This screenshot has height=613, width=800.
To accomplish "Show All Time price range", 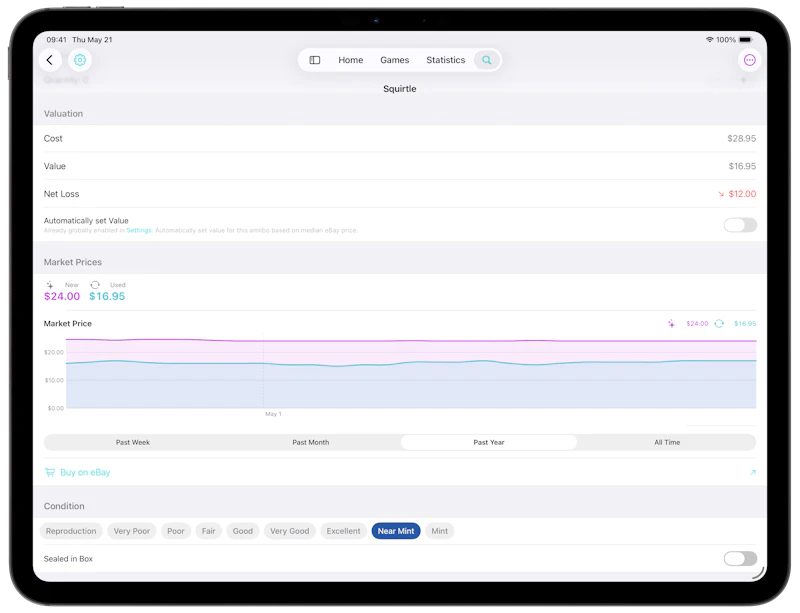I will 667,443.
